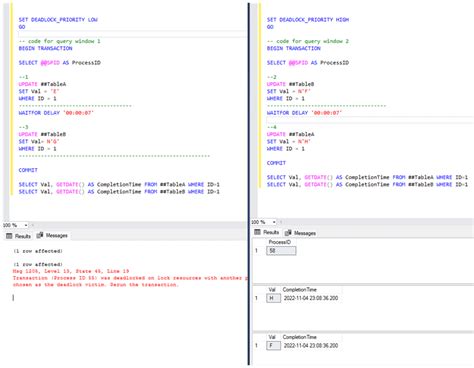Click COMMIT in the left query window

pyautogui.click(x=28, y=170)
